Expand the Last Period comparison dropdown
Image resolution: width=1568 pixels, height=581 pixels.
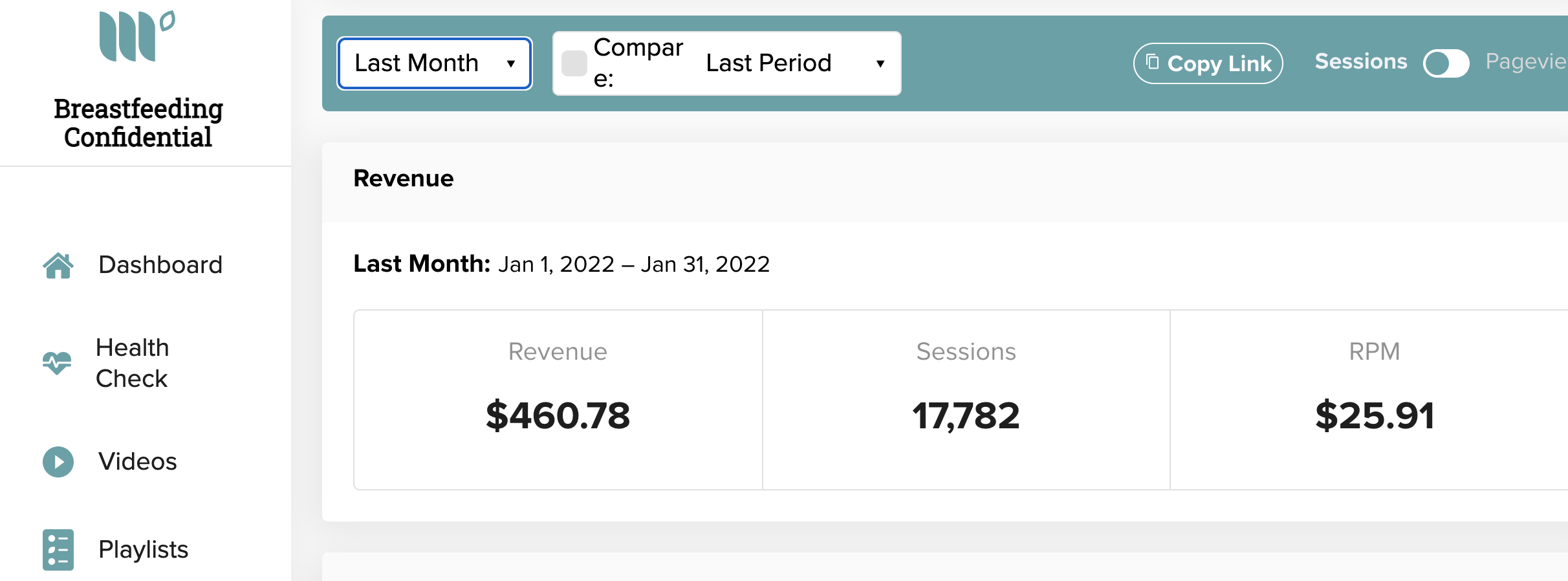pyautogui.click(x=796, y=63)
